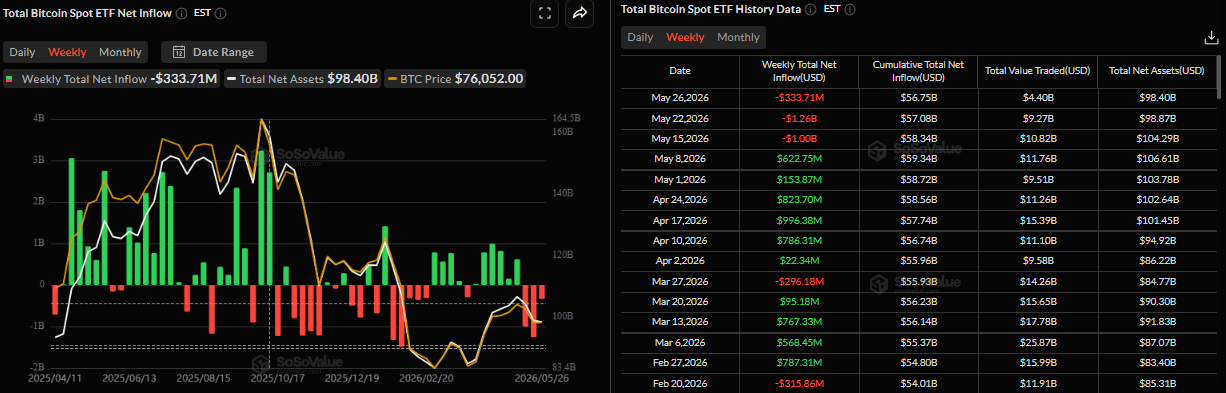Click the May 1,2026 date cell
The width and height of the screenshot is (1226, 393).
(x=680, y=179)
